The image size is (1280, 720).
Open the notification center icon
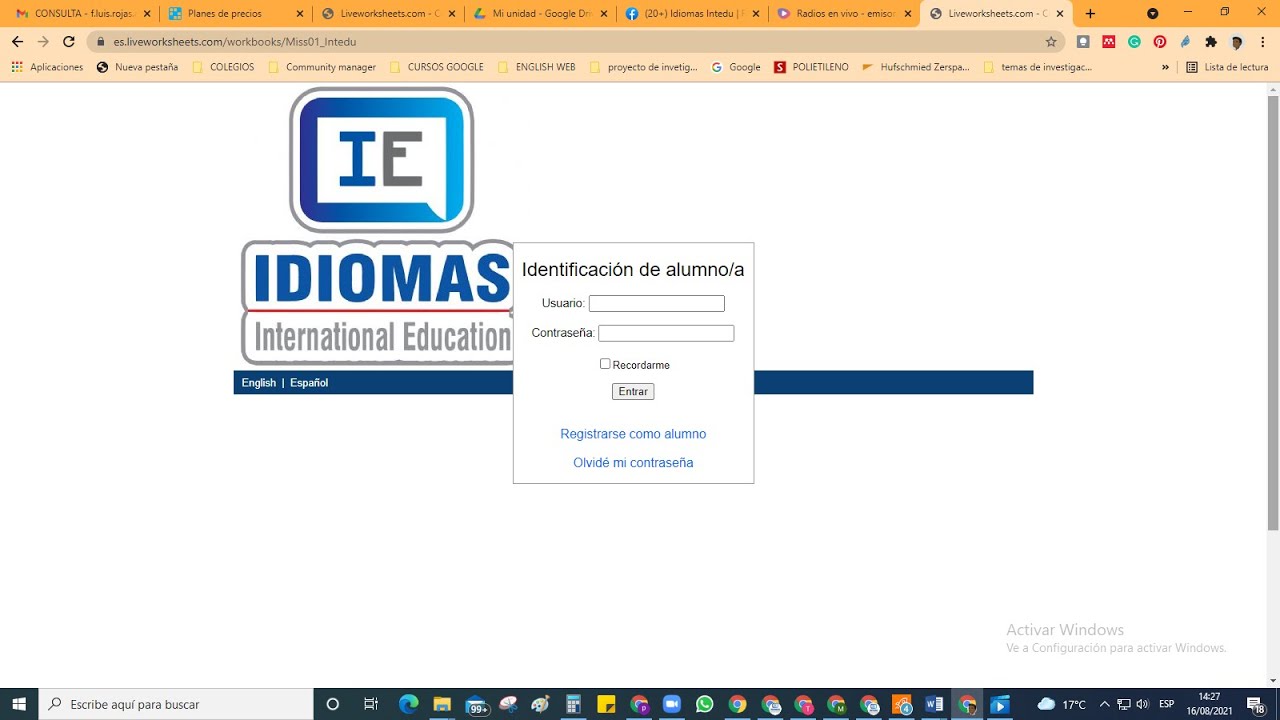[x=1256, y=704]
